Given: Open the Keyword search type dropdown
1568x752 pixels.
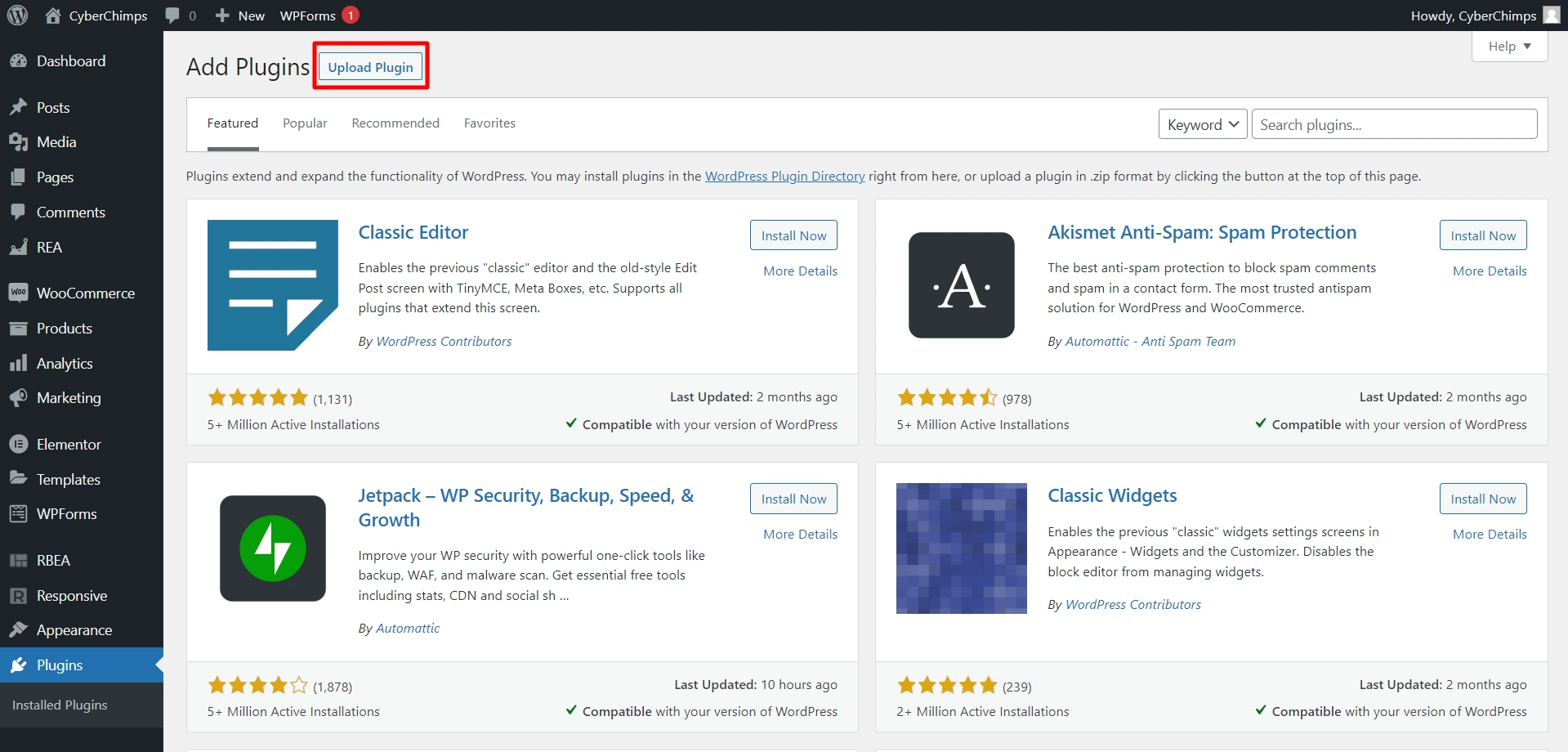Looking at the screenshot, I should click(1203, 124).
